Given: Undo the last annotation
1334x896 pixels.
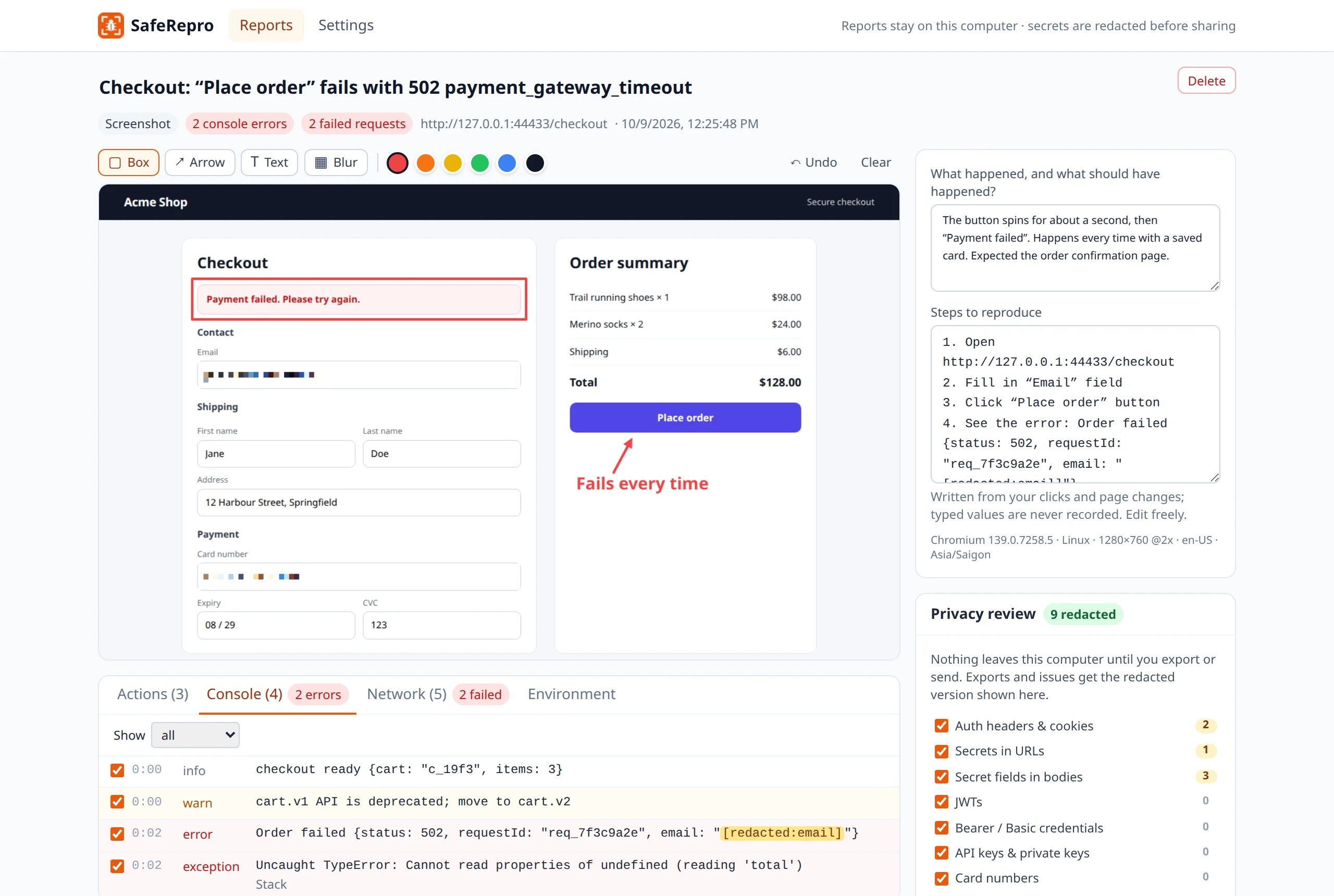Looking at the screenshot, I should (813, 163).
